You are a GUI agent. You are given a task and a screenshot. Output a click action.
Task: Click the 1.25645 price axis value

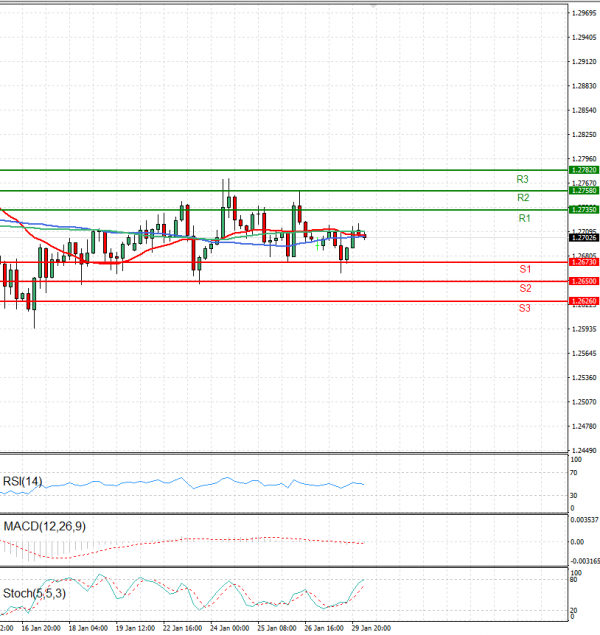584,353
